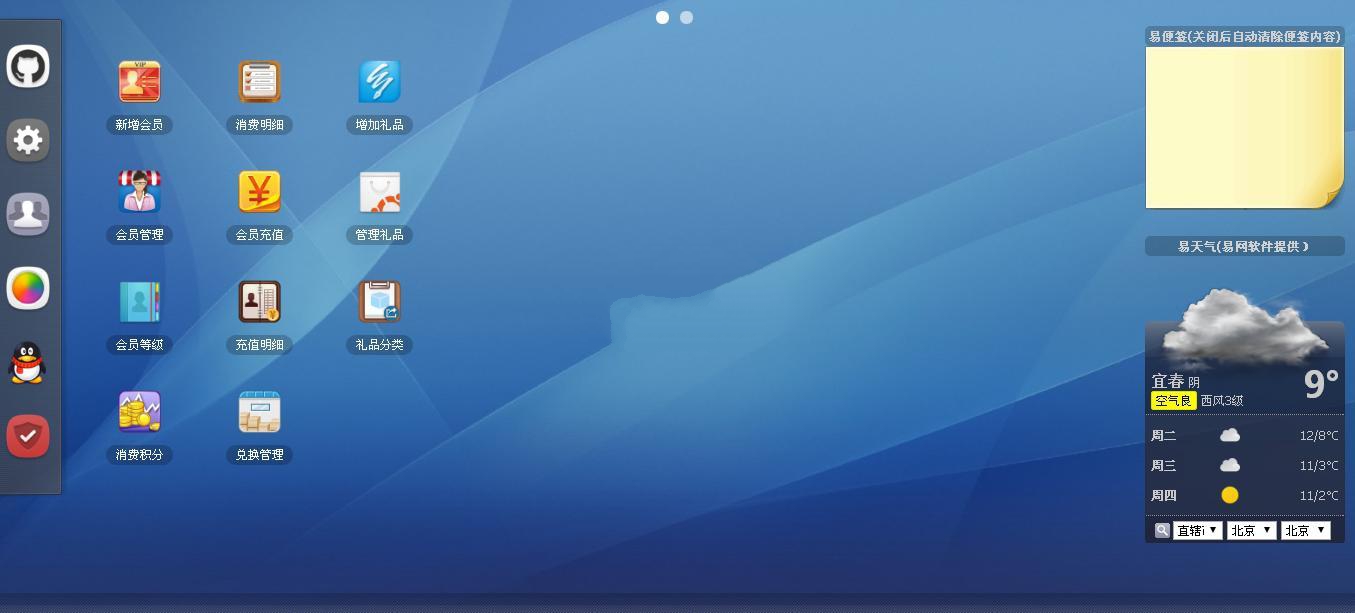Open 会员管理 member management icon
Screen dimensions: 1355x613
pyautogui.click(x=139, y=192)
